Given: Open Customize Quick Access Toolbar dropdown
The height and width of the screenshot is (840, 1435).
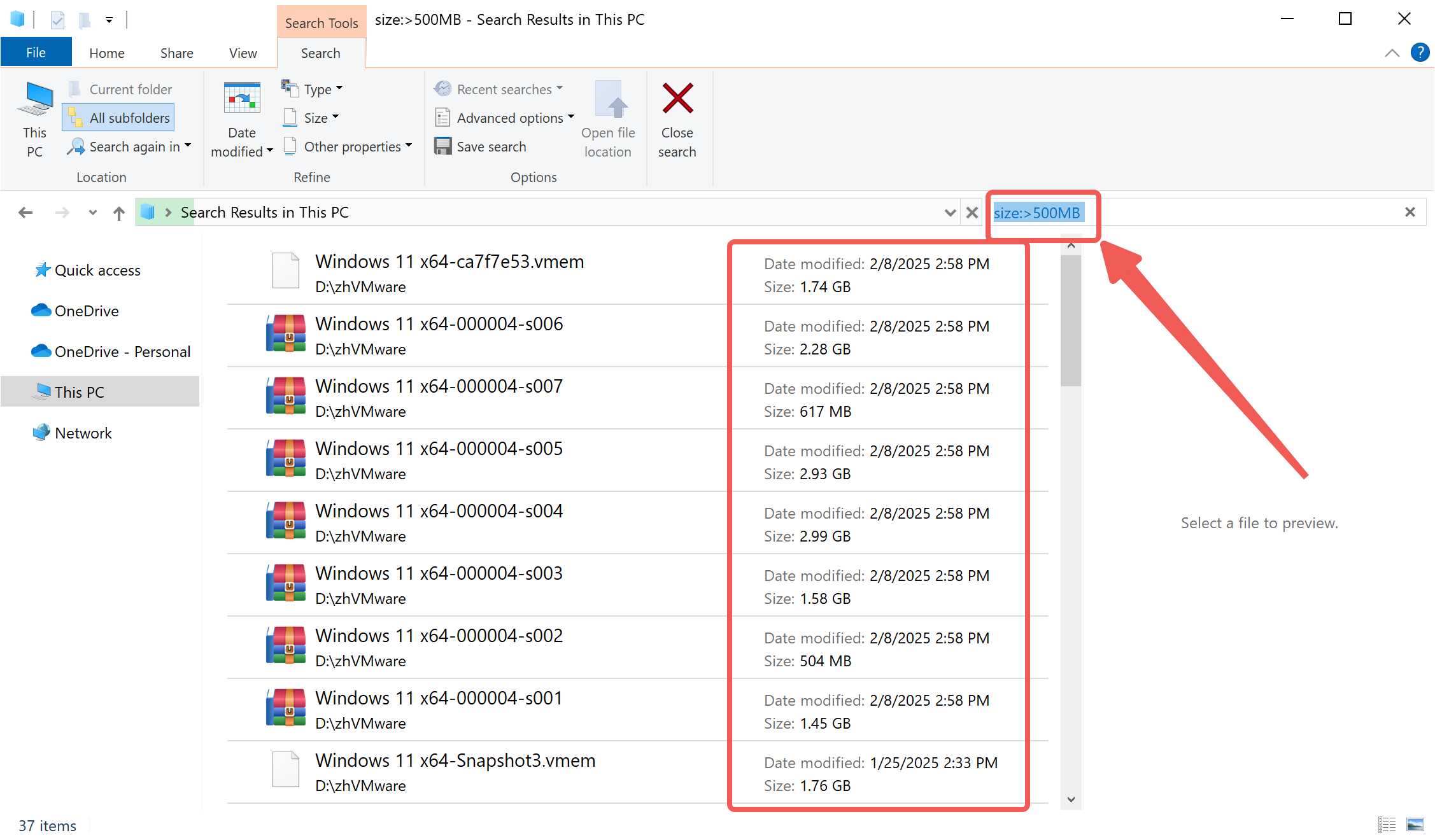Looking at the screenshot, I should pos(110,20).
